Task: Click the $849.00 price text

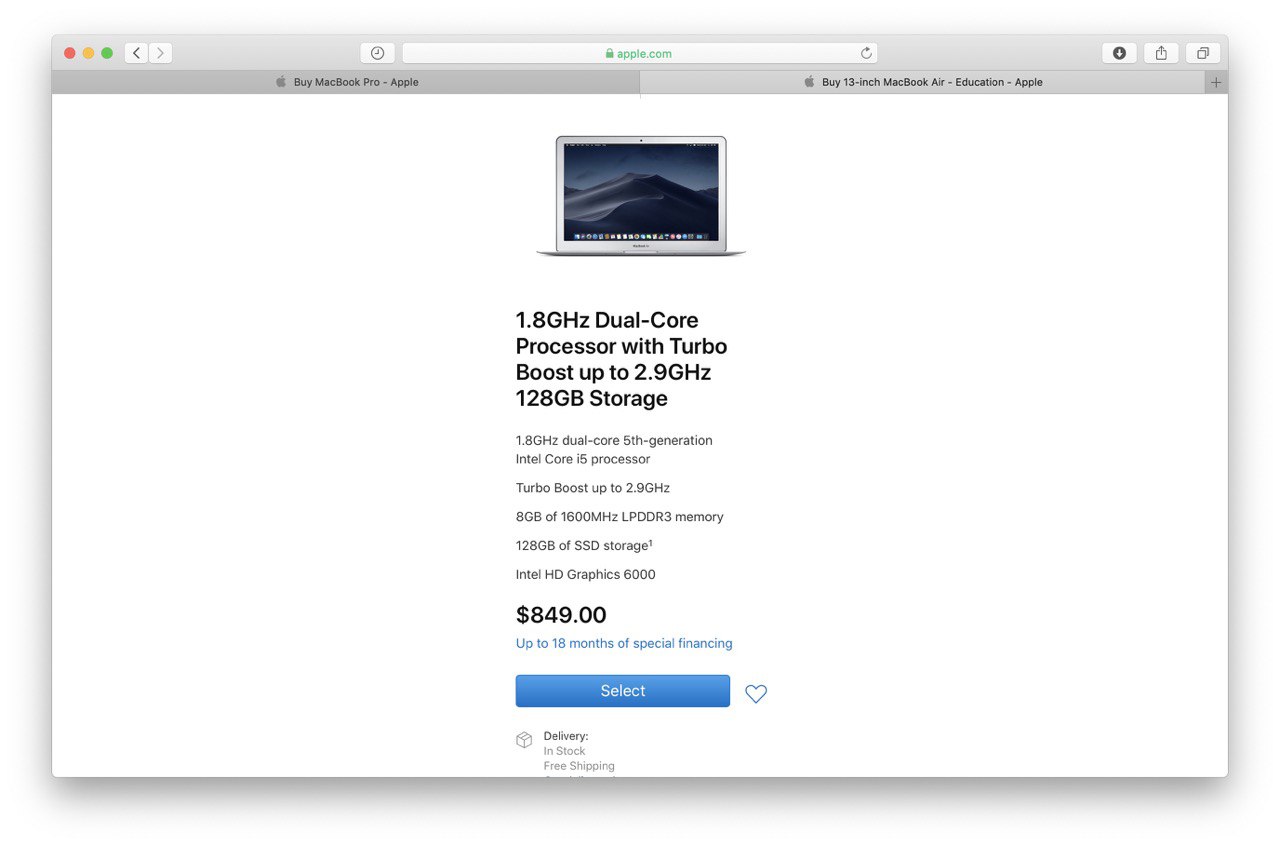Action: [x=561, y=615]
